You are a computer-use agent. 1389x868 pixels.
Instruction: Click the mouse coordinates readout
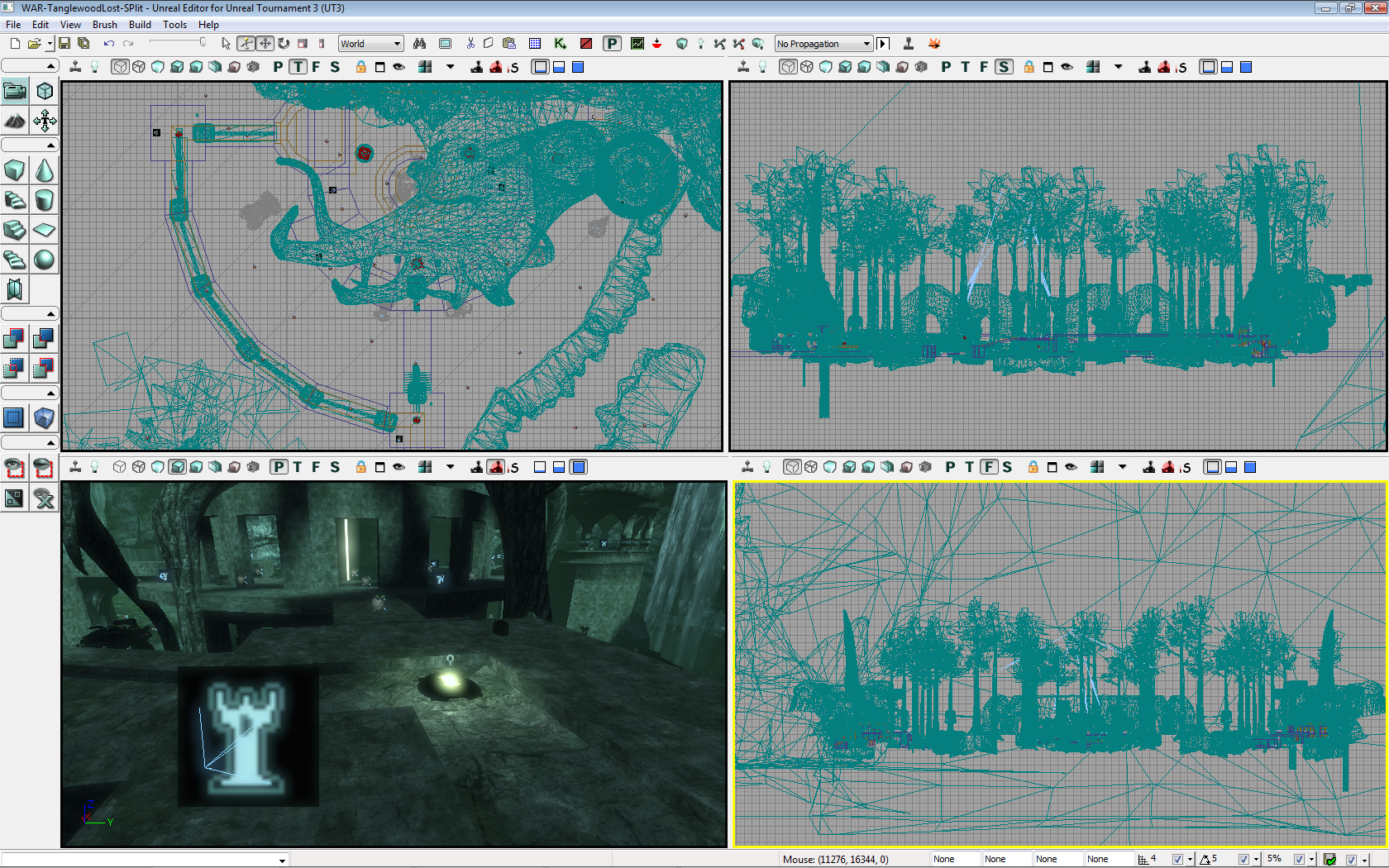(x=835, y=860)
